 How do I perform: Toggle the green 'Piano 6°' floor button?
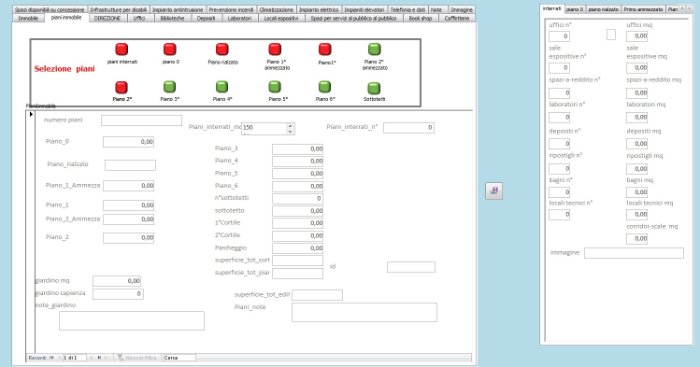pyautogui.click(x=325, y=87)
